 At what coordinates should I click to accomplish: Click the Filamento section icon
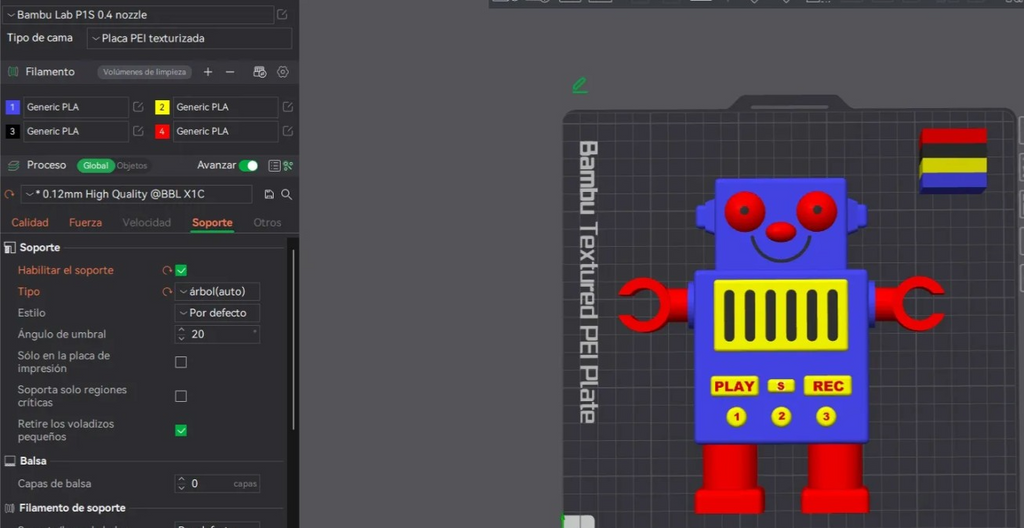click(12, 72)
